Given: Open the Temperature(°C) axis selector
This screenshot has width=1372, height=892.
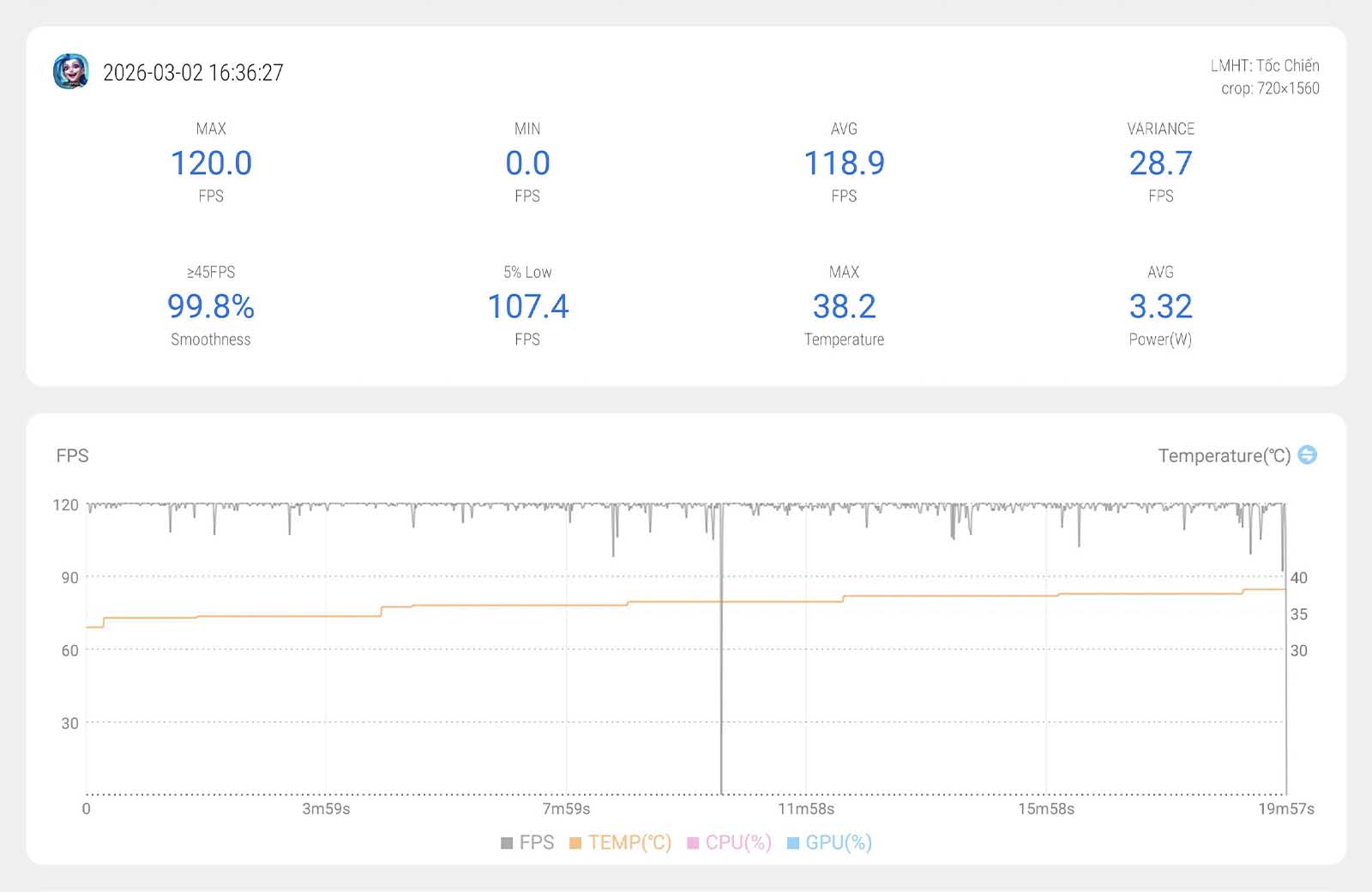Looking at the screenshot, I should (x=1224, y=455).
